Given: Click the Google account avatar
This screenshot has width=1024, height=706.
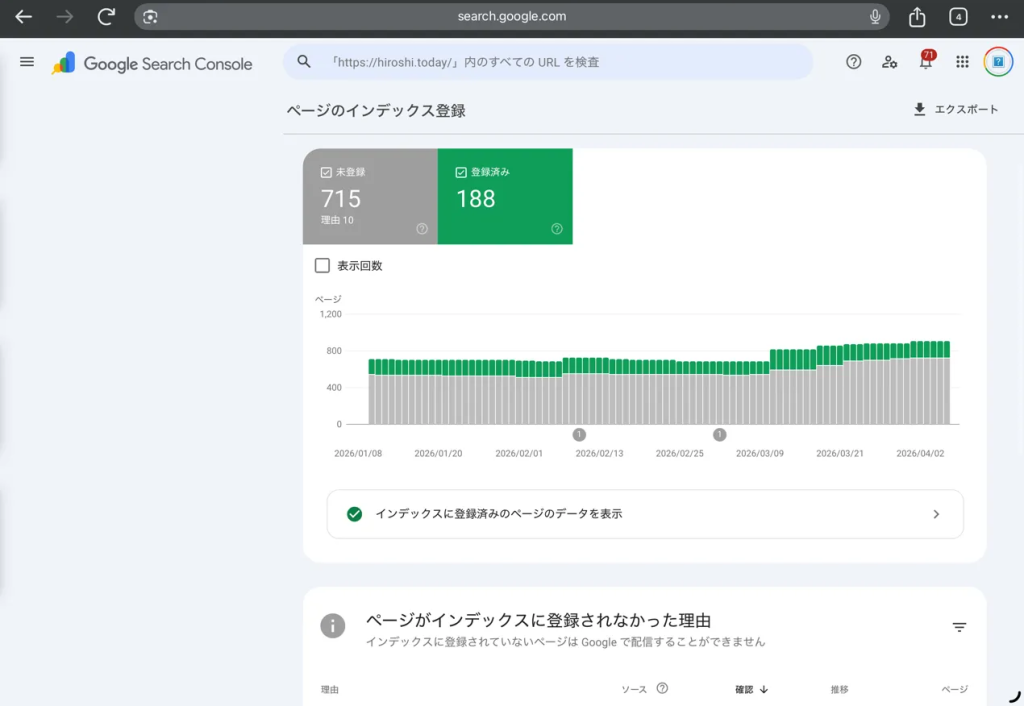Looking at the screenshot, I should coord(997,62).
